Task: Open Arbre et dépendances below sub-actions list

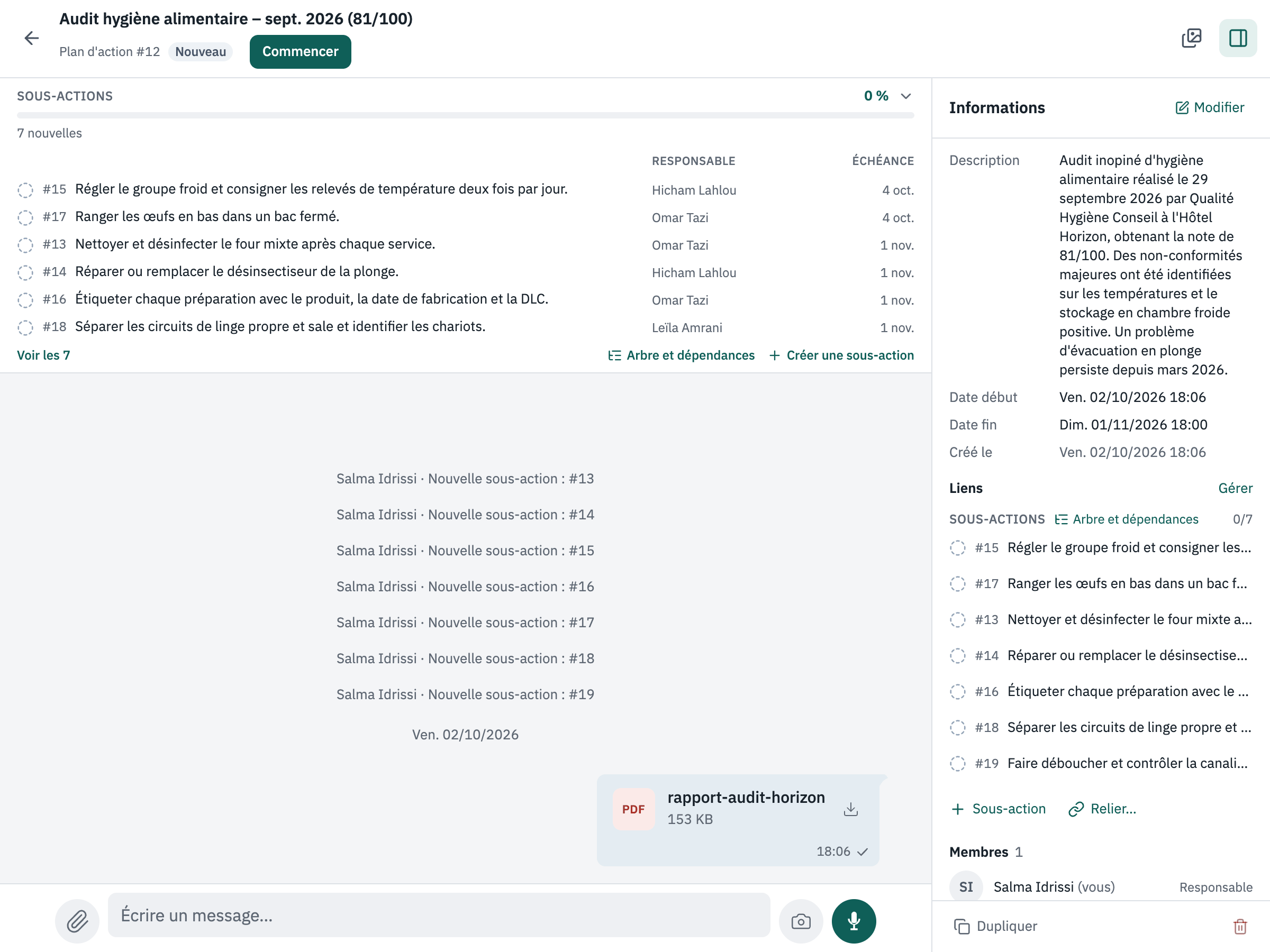Action: [x=681, y=355]
